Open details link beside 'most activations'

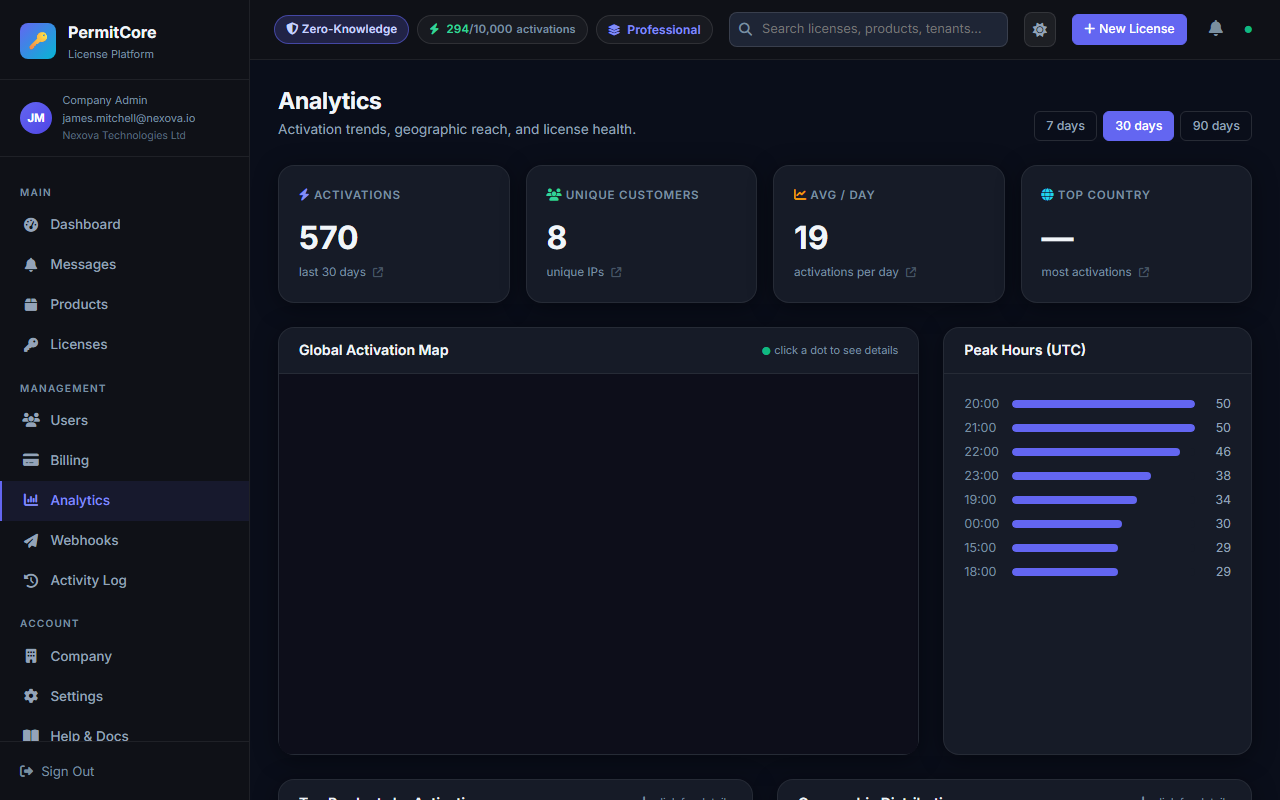[1144, 272]
